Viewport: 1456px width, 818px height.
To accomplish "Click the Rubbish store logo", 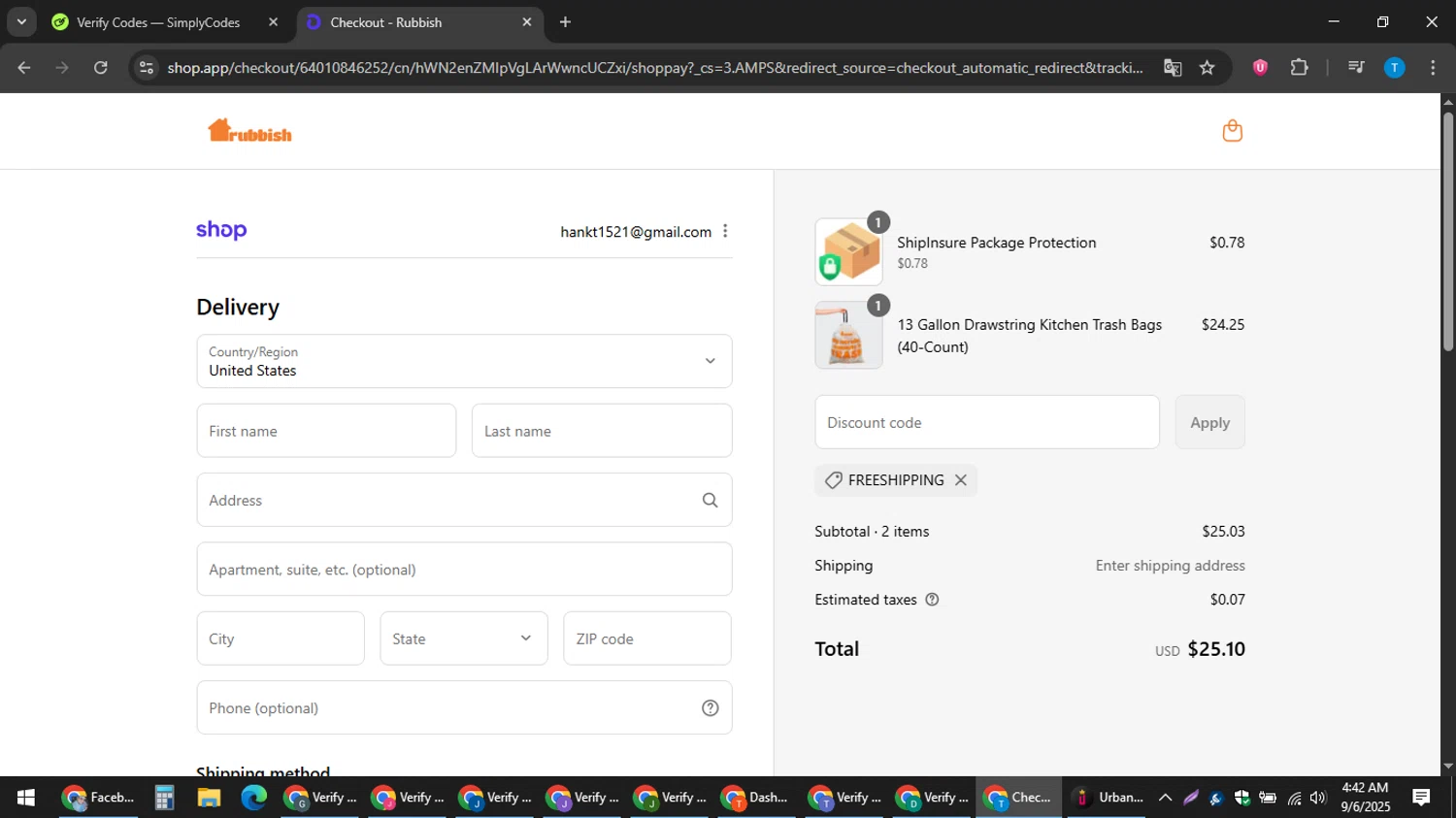I will (249, 131).
